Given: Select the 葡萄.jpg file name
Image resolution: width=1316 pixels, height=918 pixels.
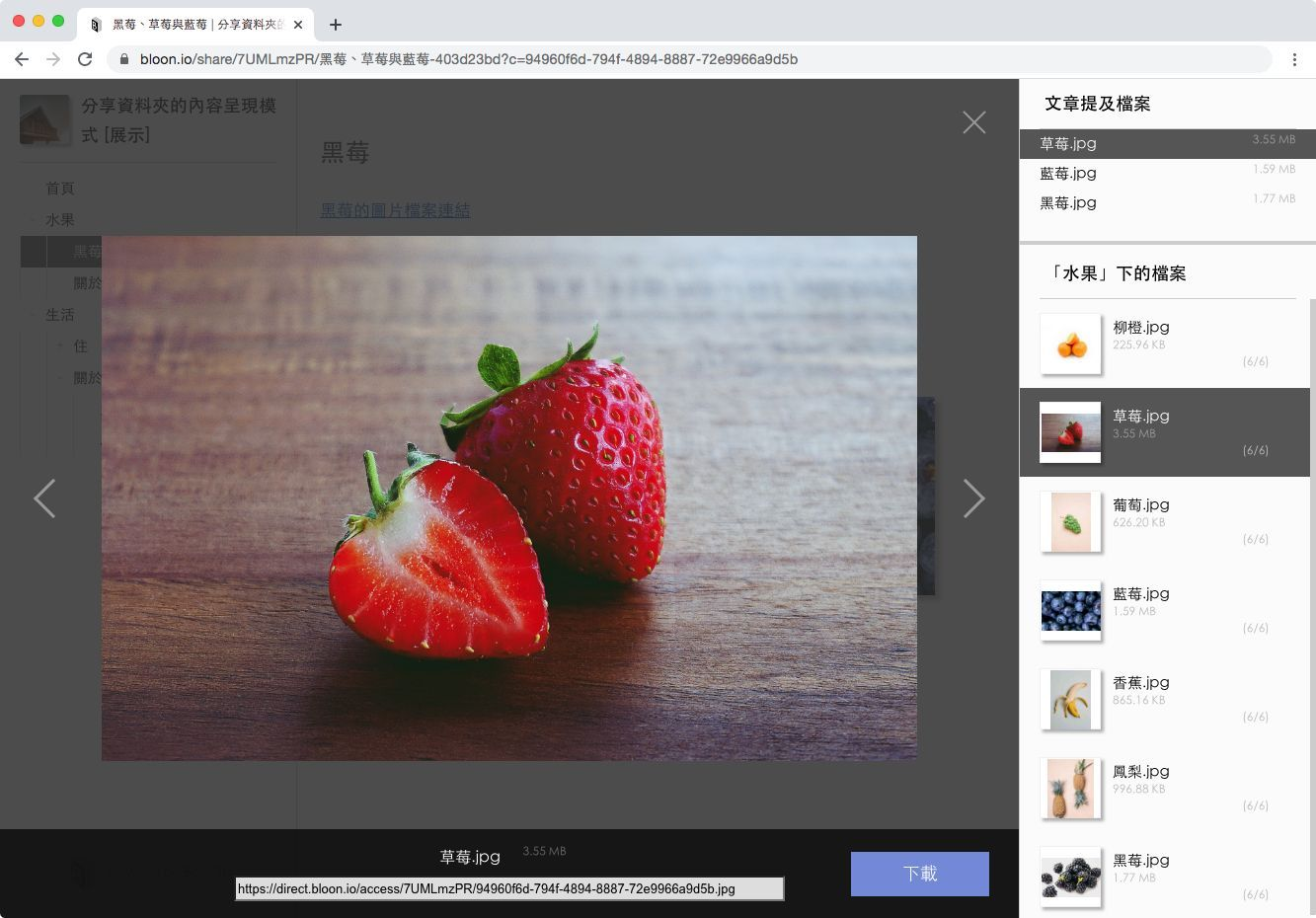Looking at the screenshot, I should pyautogui.click(x=1141, y=504).
